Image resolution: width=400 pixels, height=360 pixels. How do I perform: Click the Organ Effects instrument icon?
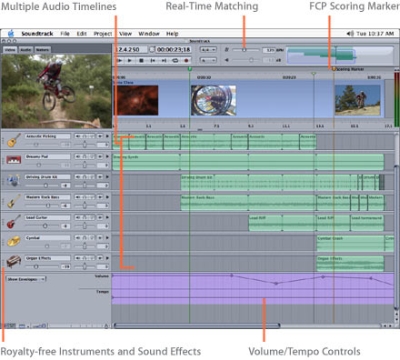point(14,262)
